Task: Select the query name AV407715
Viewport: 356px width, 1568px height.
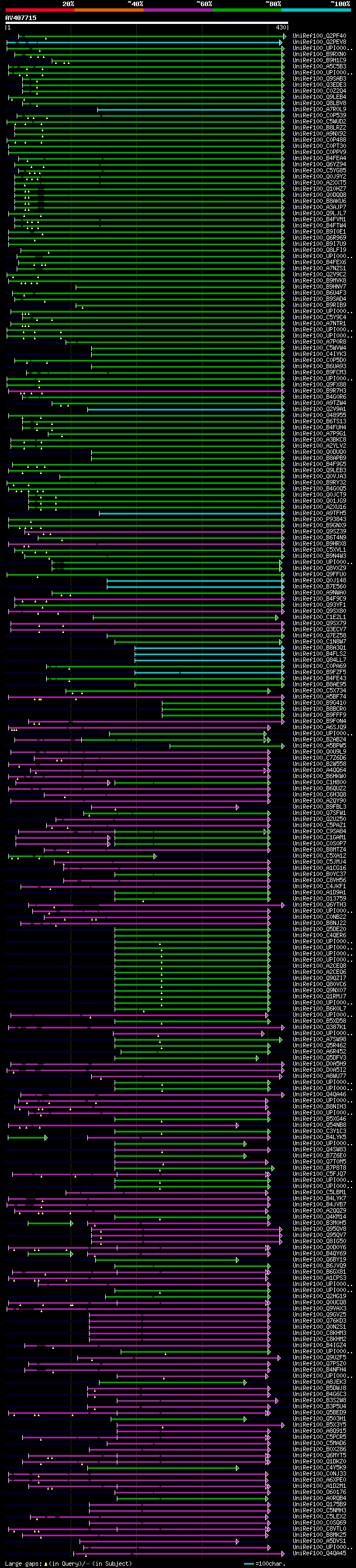Action: click(21, 18)
